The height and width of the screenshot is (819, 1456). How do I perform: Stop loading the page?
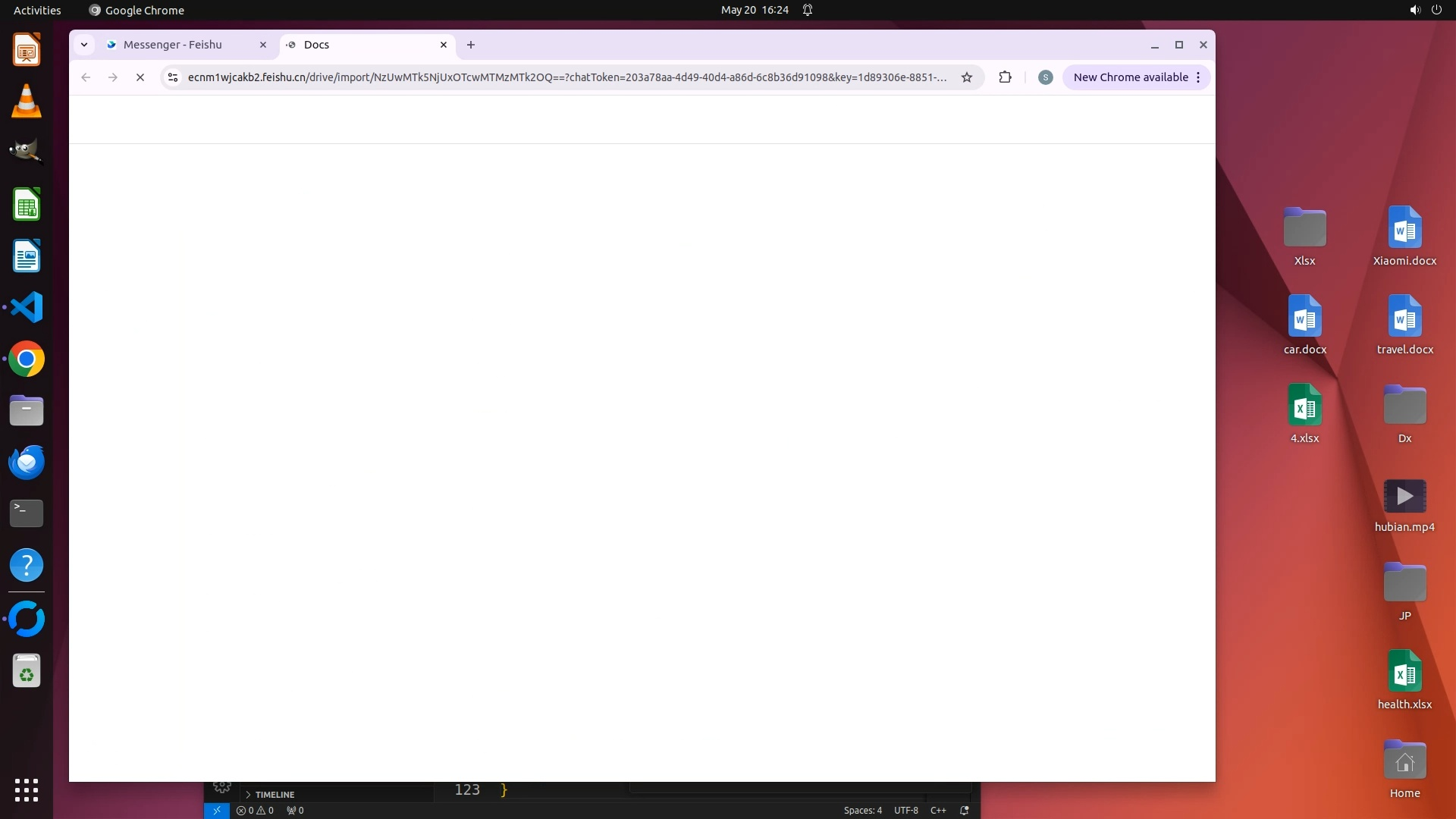coord(140,77)
